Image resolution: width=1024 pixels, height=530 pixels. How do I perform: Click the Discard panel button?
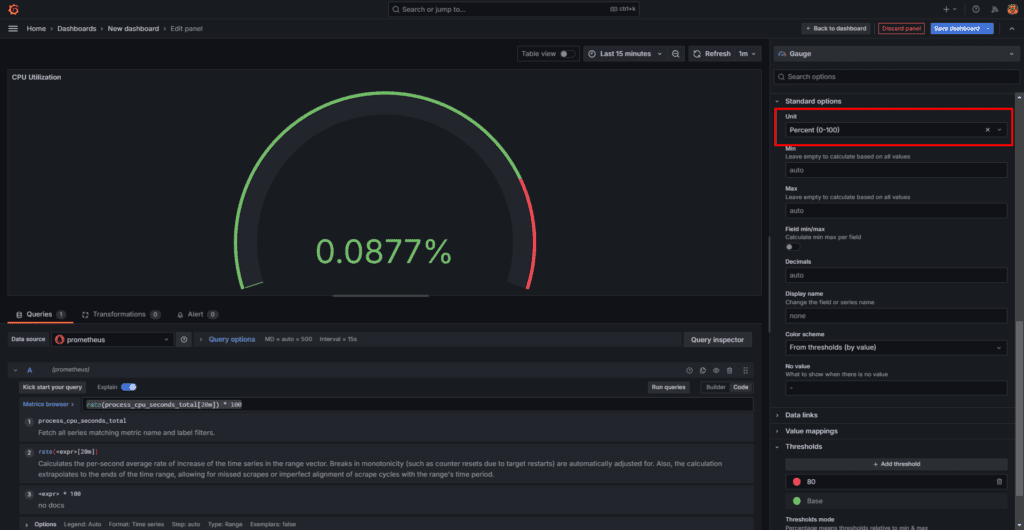tap(901, 29)
